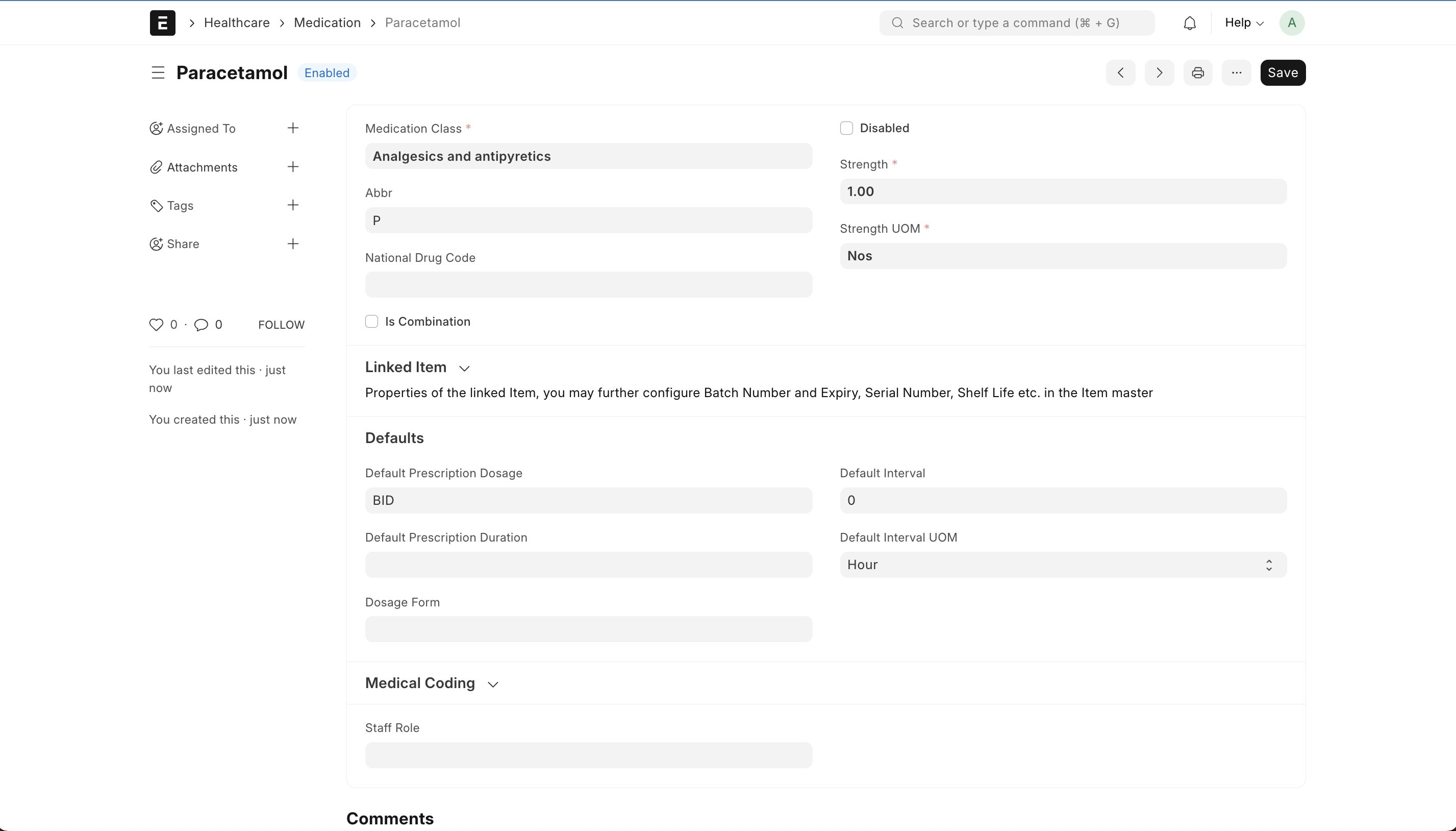The image size is (1456, 831).
Task: Click the Assigned To icon in sidebar
Action: [x=156, y=128]
